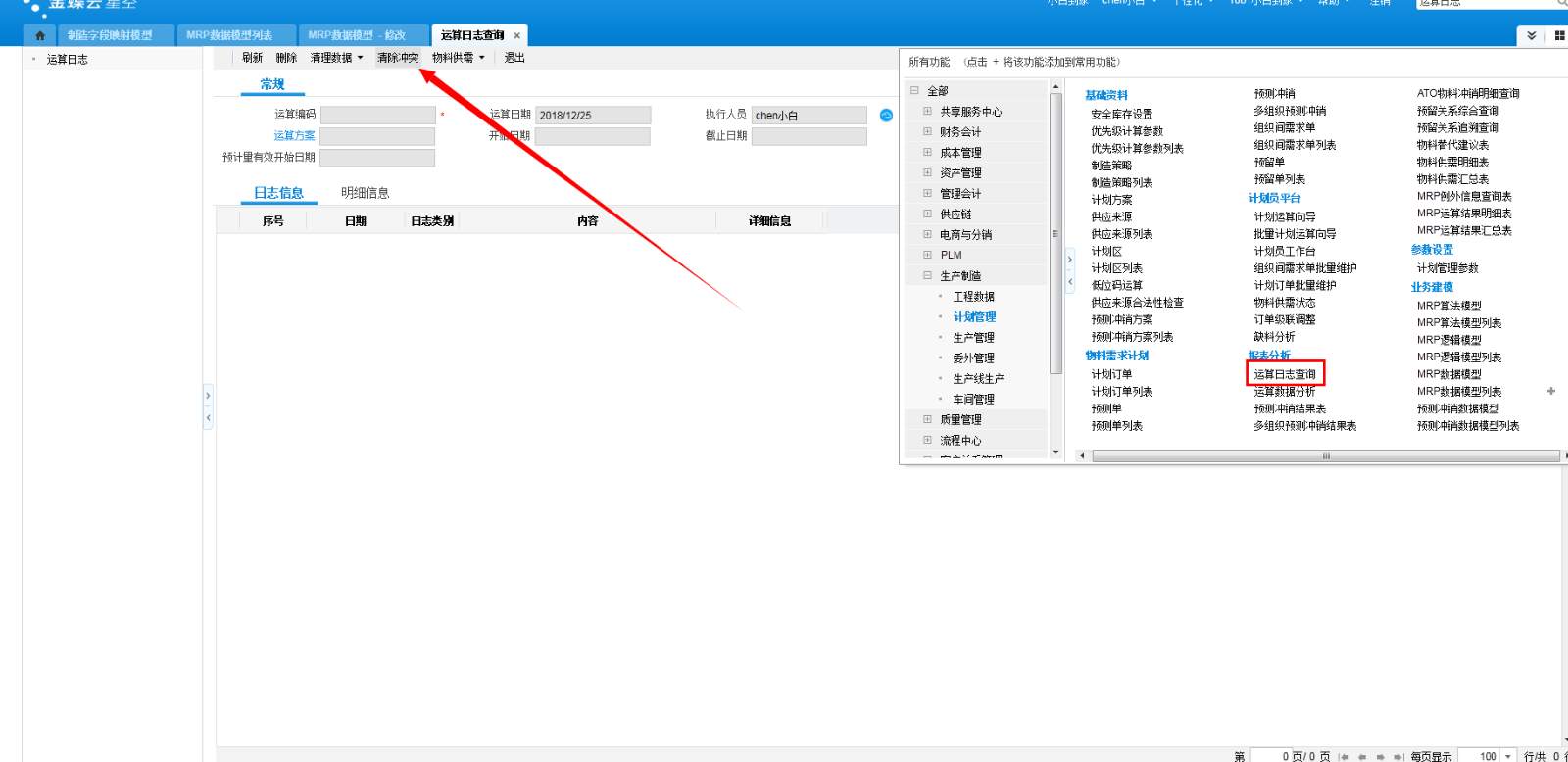The height and width of the screenshot is (762, 1568).
Task: Go to the next page arrow
Action: (1380, 756)
